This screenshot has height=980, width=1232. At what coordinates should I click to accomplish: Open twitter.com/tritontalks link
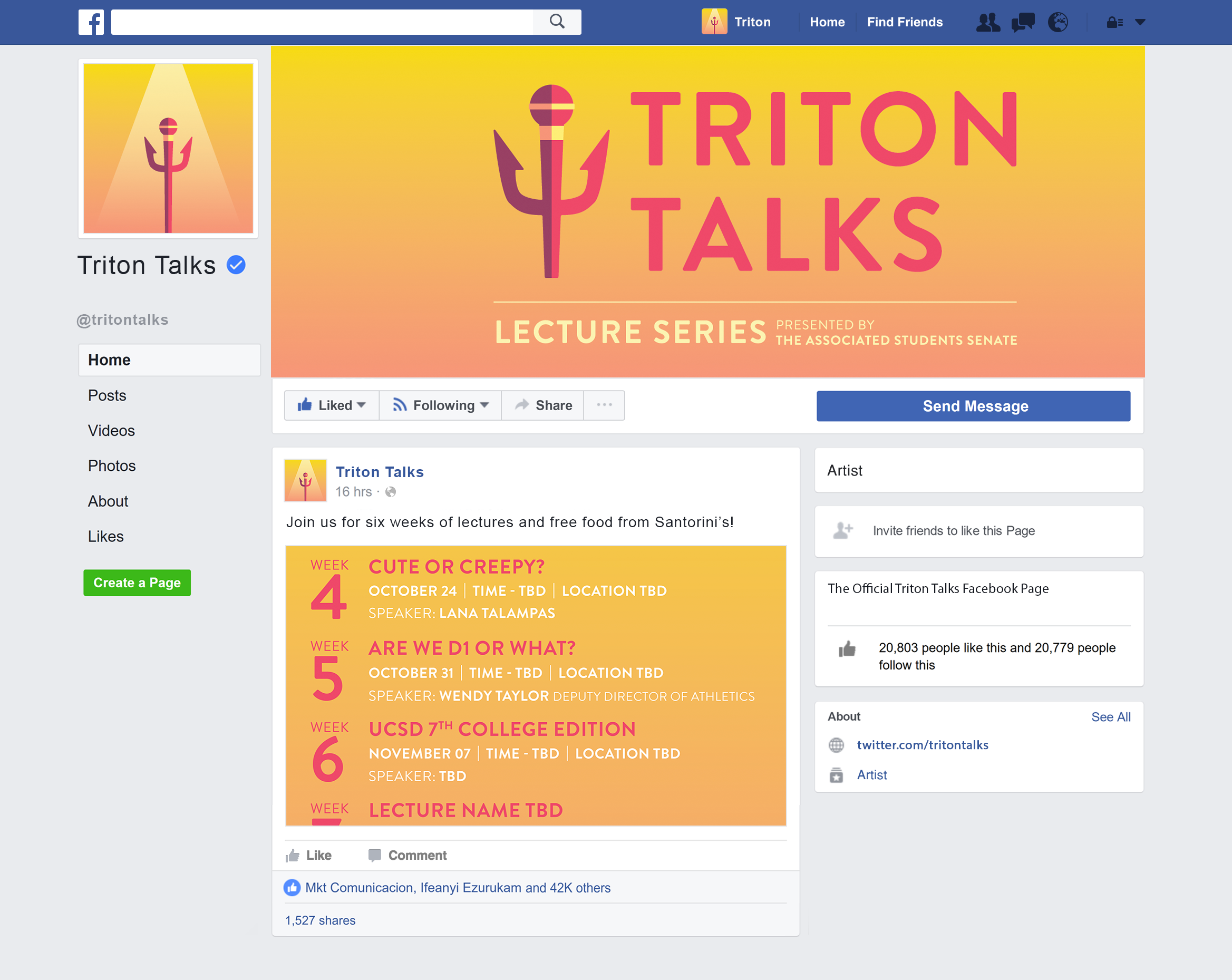pos(922,744)
